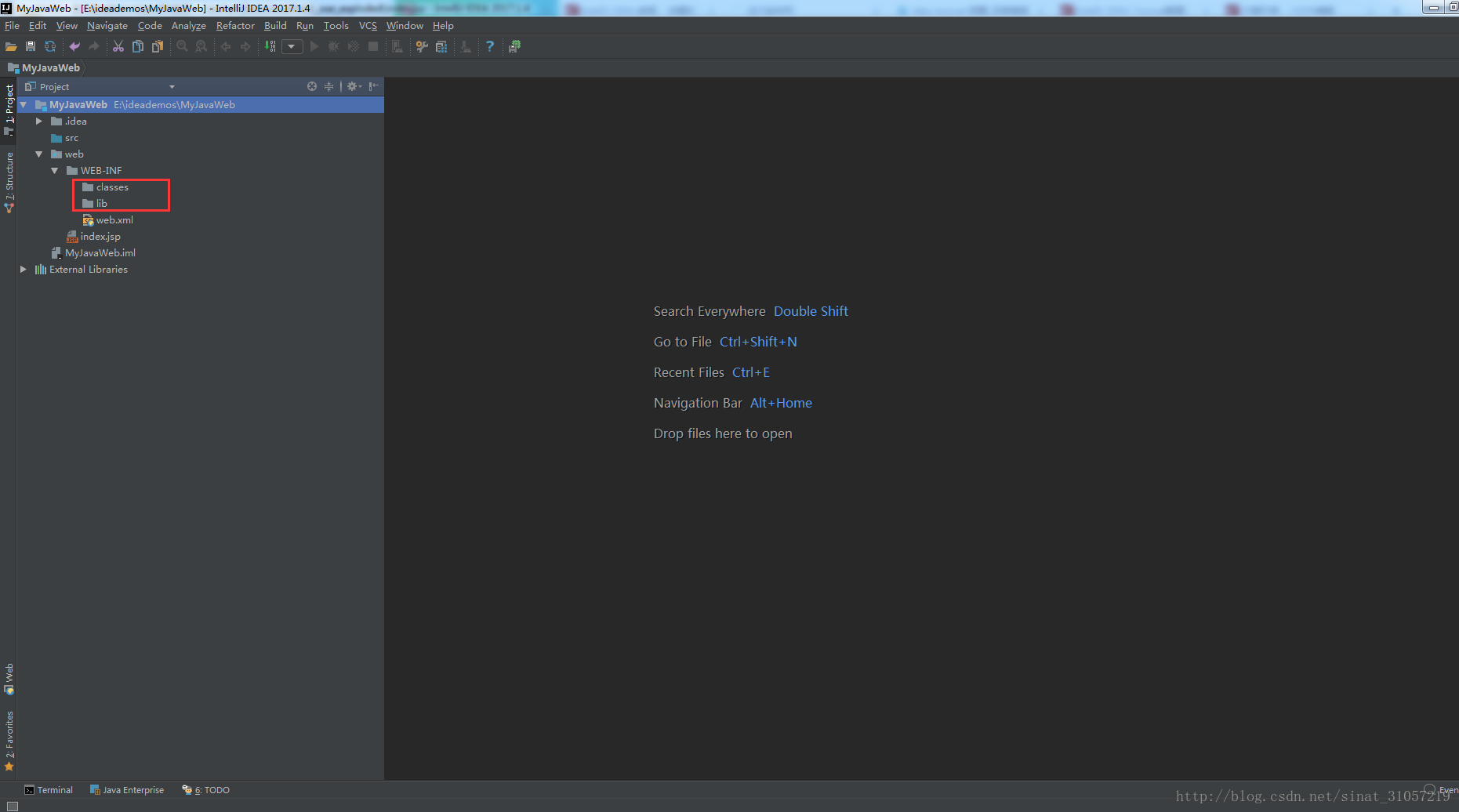Expand the .idea folder
Image resolution: width=1459 pixels, height=812 pixels.
click(39, 121)
